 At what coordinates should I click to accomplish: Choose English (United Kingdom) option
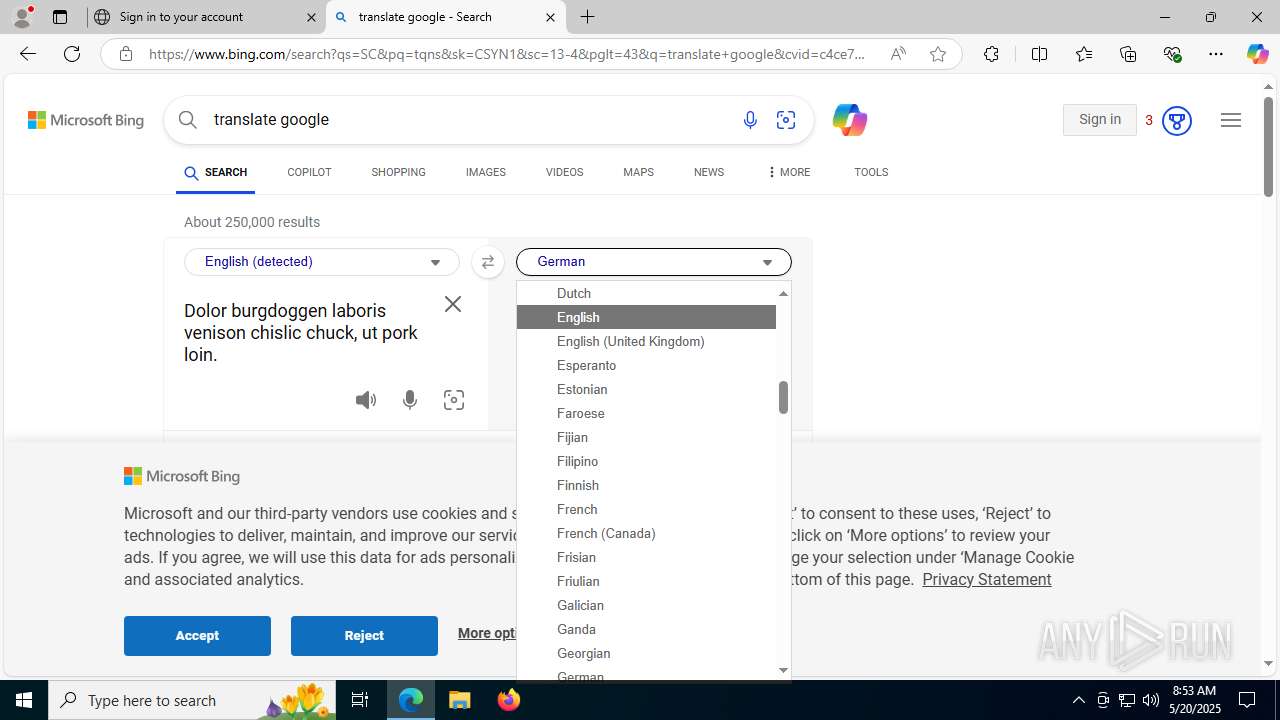(646, 341)
